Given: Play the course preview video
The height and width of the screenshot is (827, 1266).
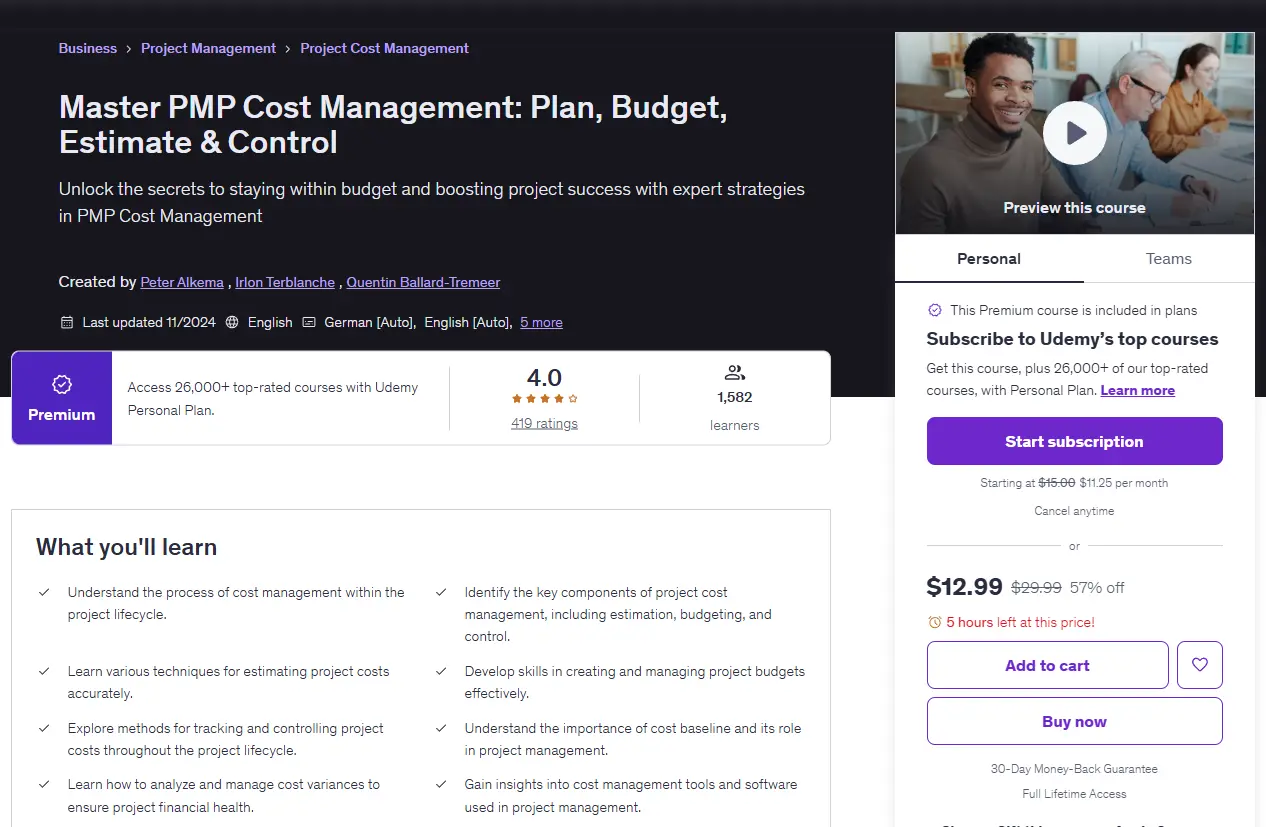Looking at the screenshot, I should pos(1074,132).
